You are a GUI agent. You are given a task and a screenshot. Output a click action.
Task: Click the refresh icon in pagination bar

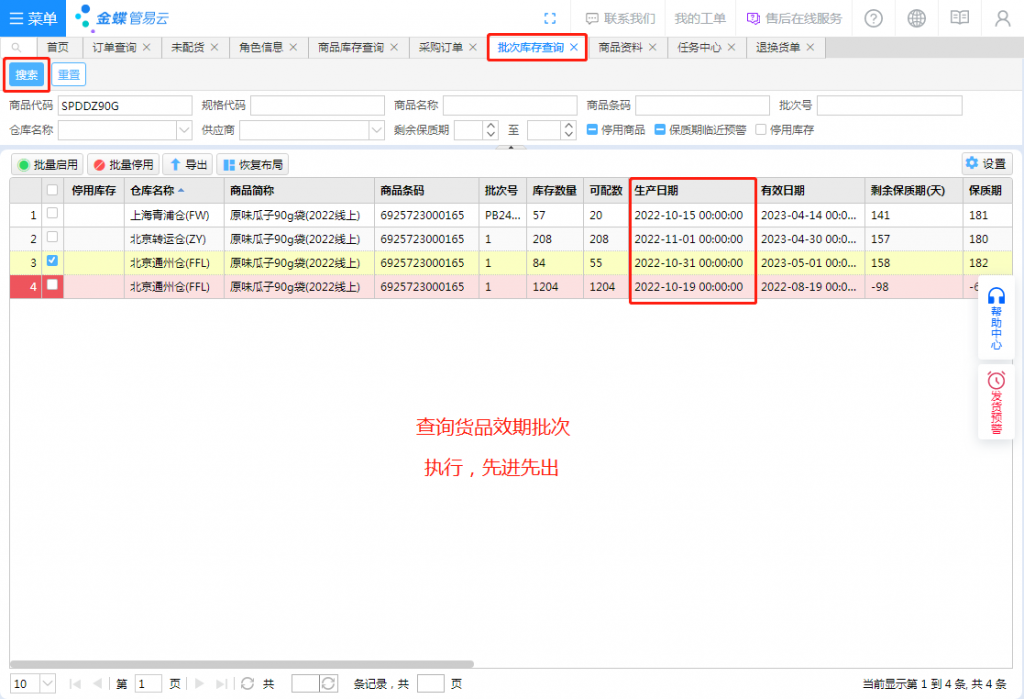click(248, 683)
